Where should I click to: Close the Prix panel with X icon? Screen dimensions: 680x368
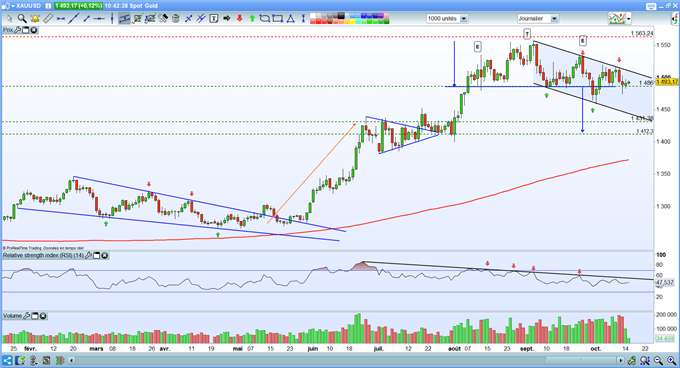[33, 30]
